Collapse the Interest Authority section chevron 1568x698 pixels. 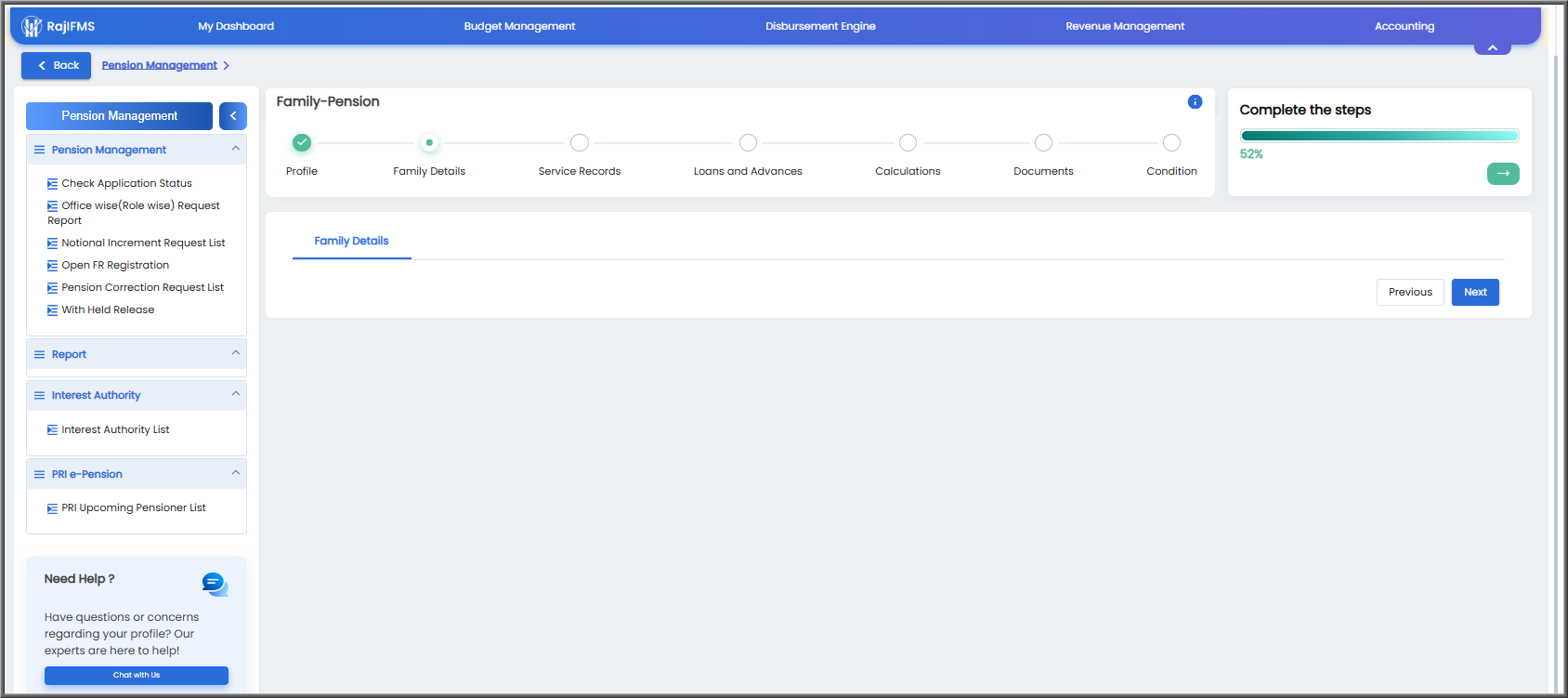tap(236, 394)
